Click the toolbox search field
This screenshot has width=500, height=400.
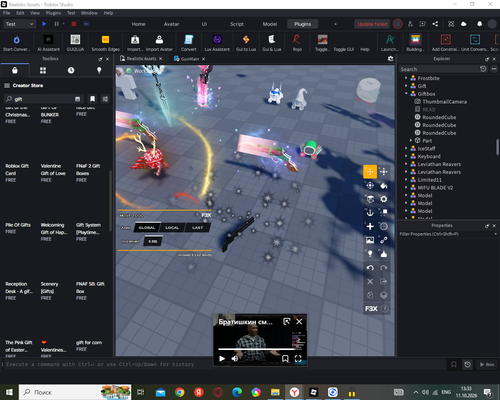click(43, 99)
